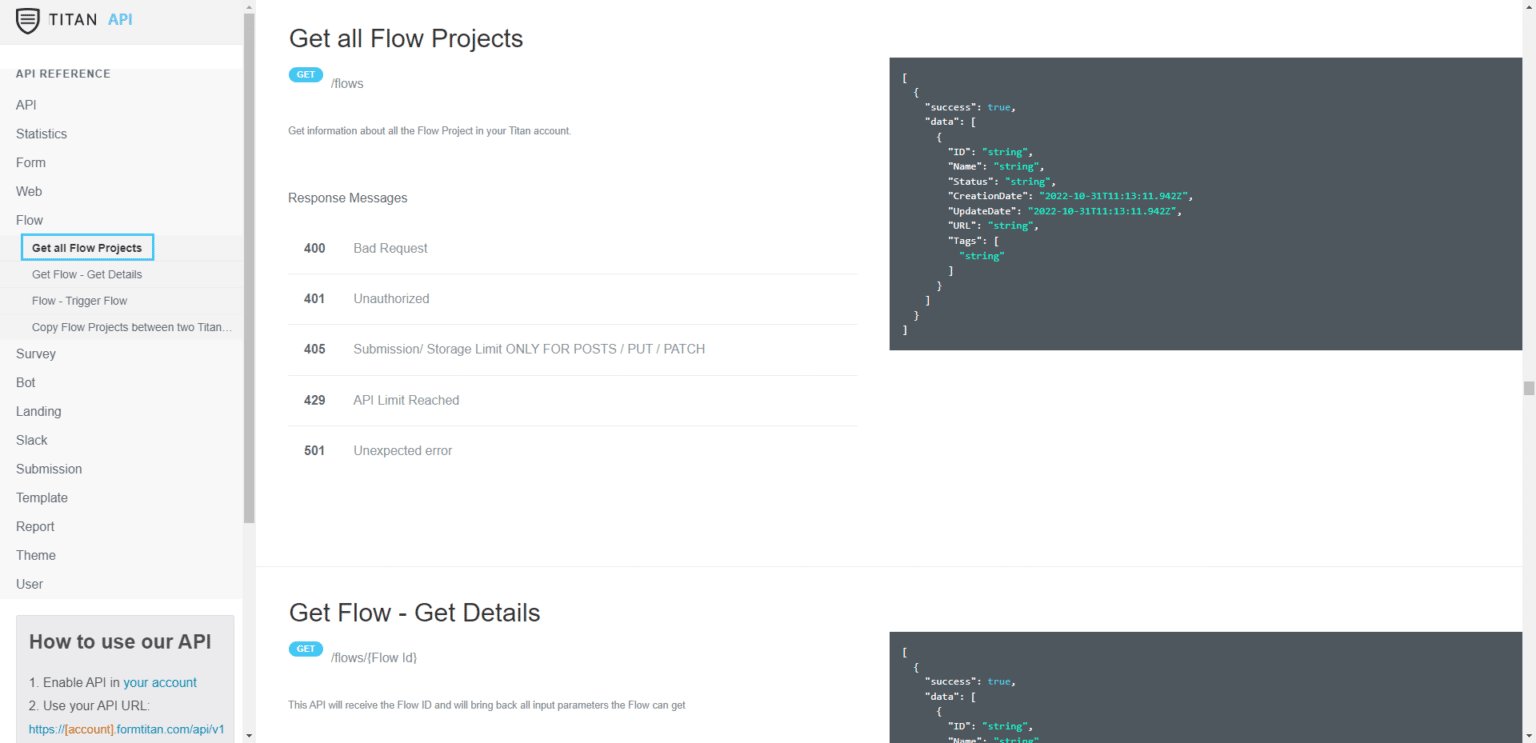Open Copy Flow Projects between two Titan accounts
This screenshot has height=743, width=1536.
click(x=131, y=327)
